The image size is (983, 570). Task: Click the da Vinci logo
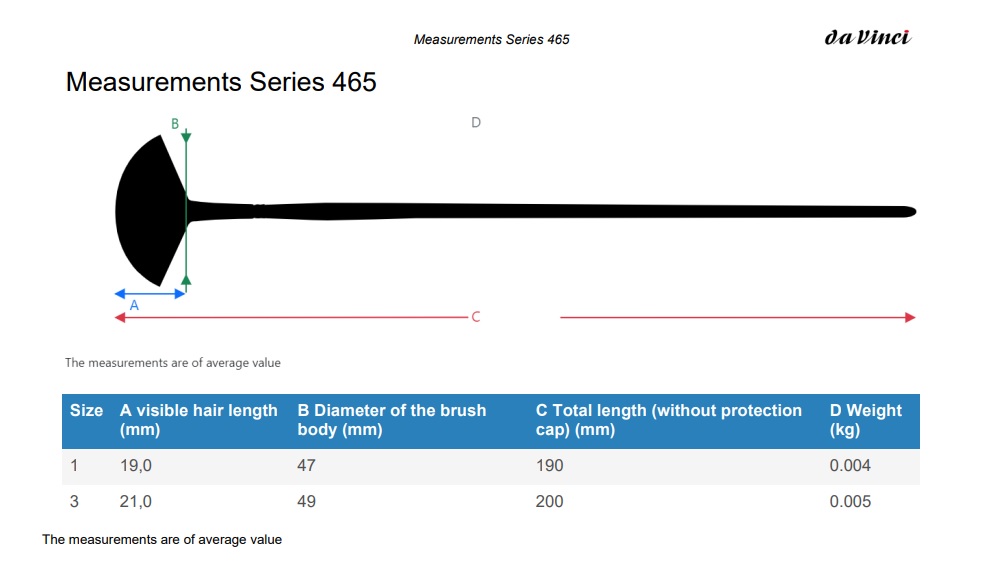[867, 38]
